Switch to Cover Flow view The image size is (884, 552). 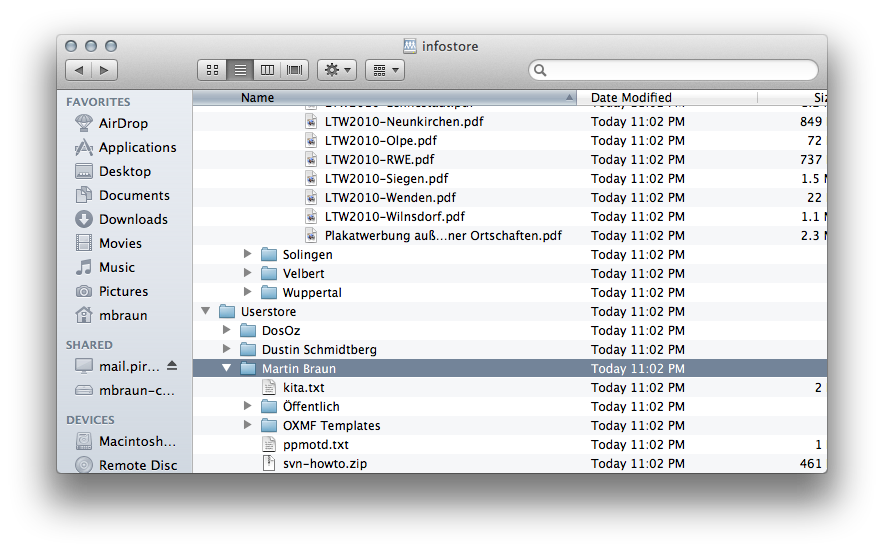click(295, 70)
